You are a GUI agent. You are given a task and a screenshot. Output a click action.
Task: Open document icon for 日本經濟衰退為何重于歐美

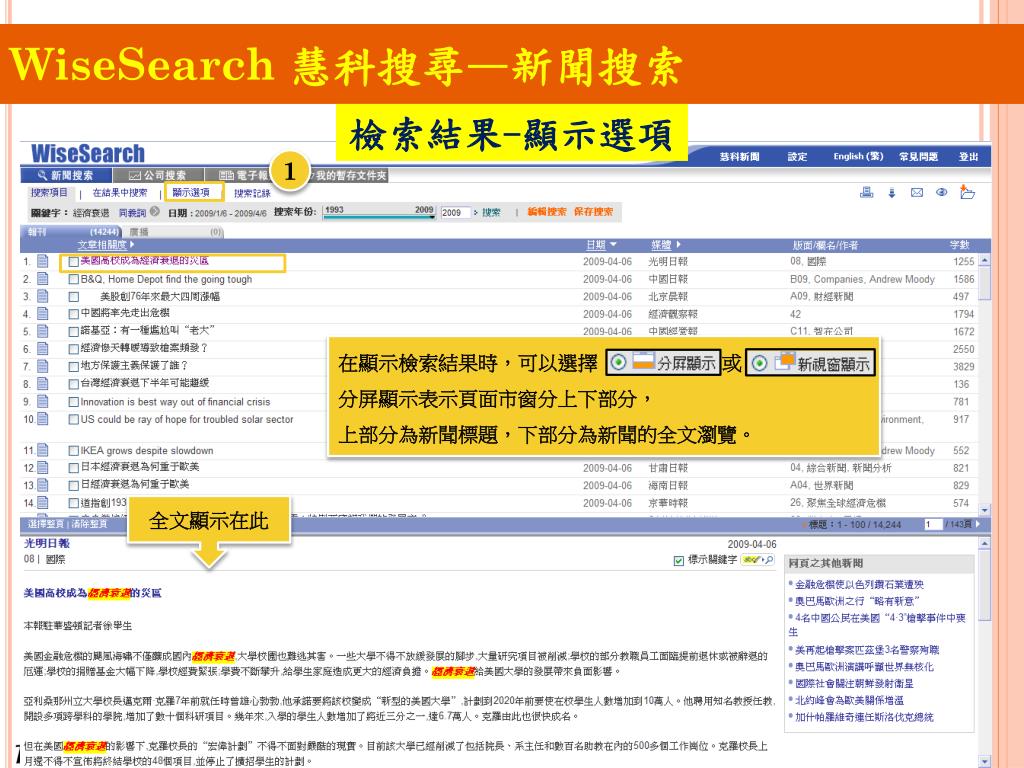tap(42, 468)
